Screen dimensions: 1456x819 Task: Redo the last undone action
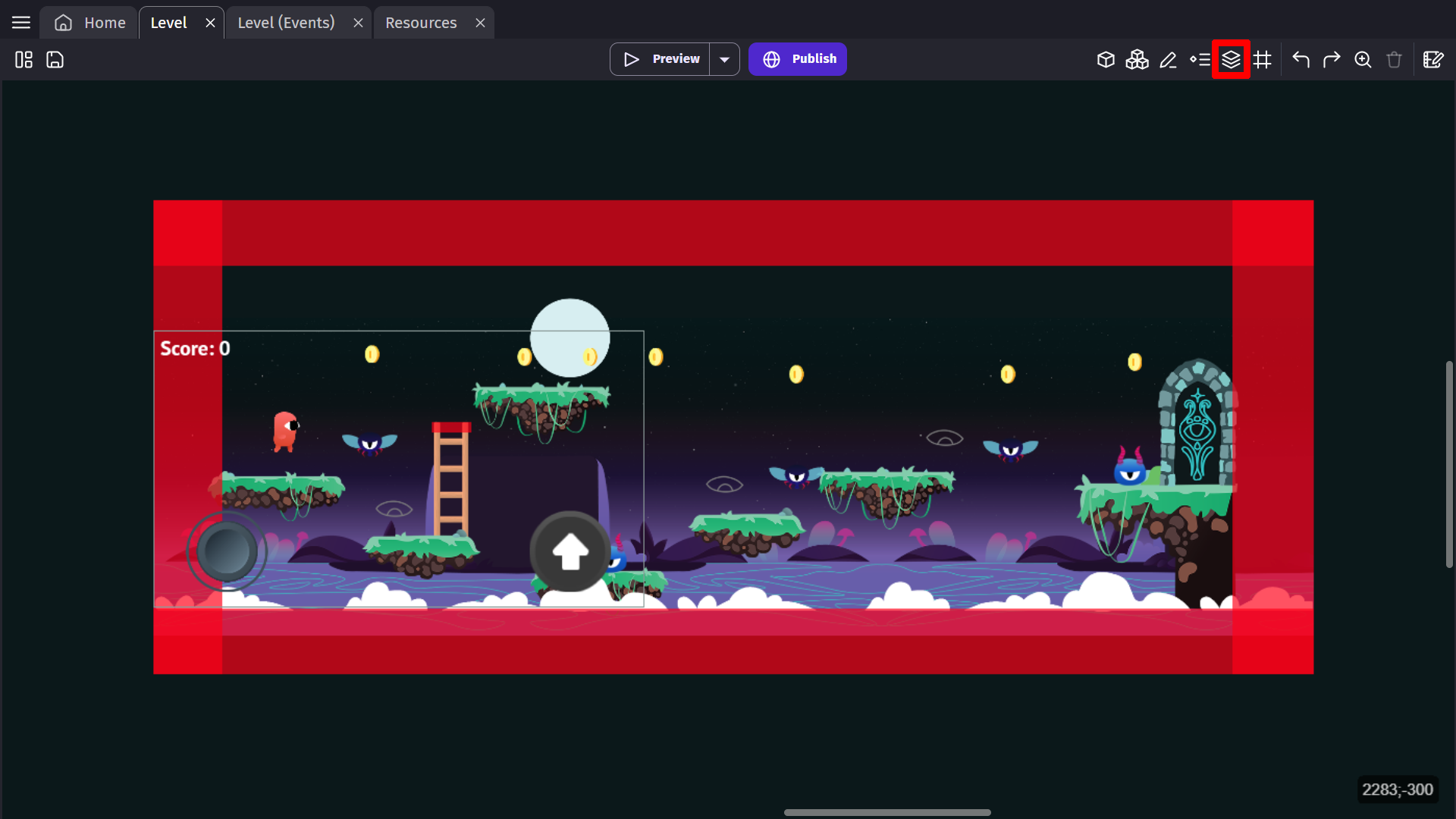(x=1332, y=59)
